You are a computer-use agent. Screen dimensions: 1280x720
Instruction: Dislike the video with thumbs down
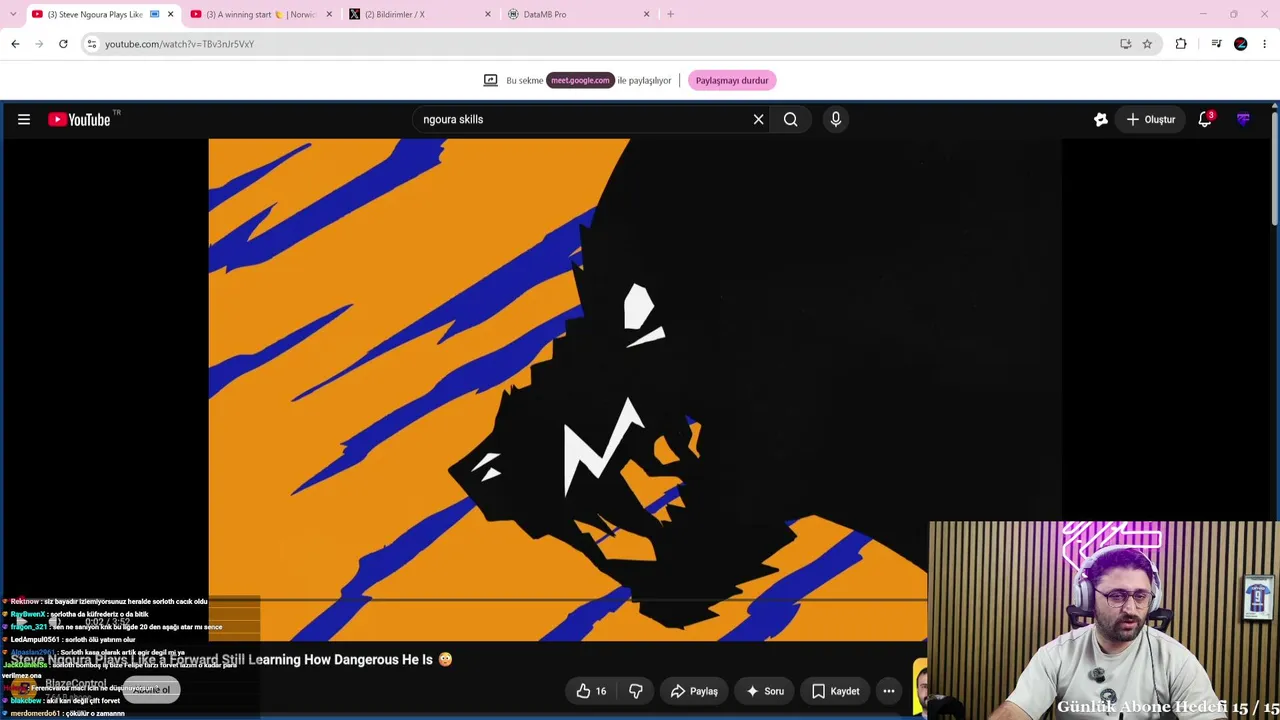[x=636, y=691]
